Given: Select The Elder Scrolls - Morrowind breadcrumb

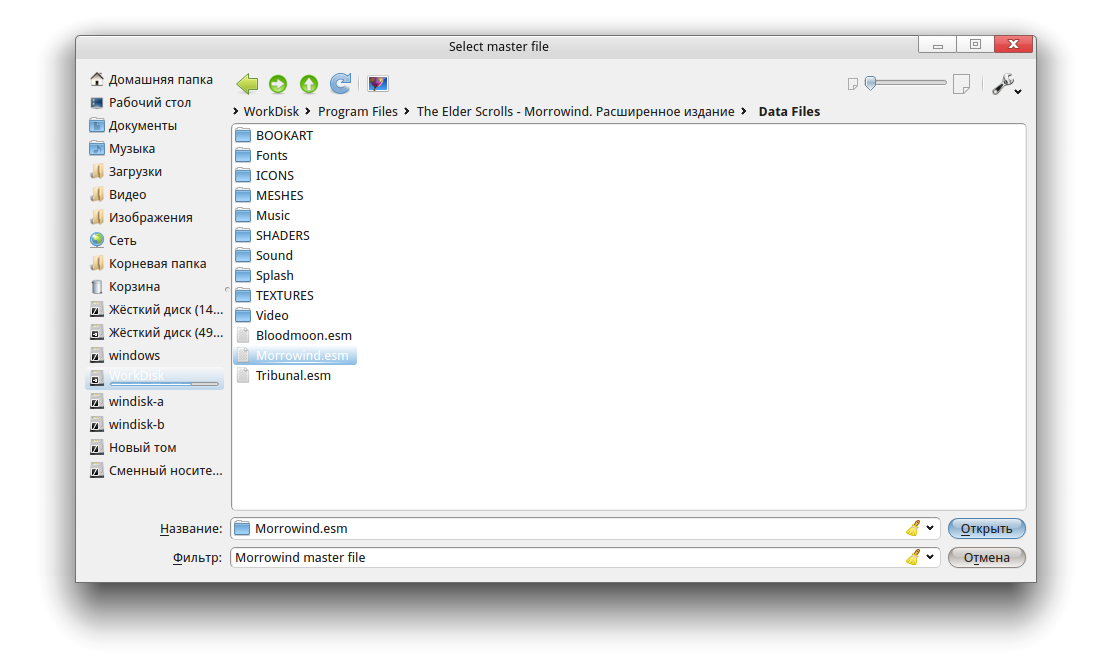Looking at the screenshot, I should (x=575, y=111).
